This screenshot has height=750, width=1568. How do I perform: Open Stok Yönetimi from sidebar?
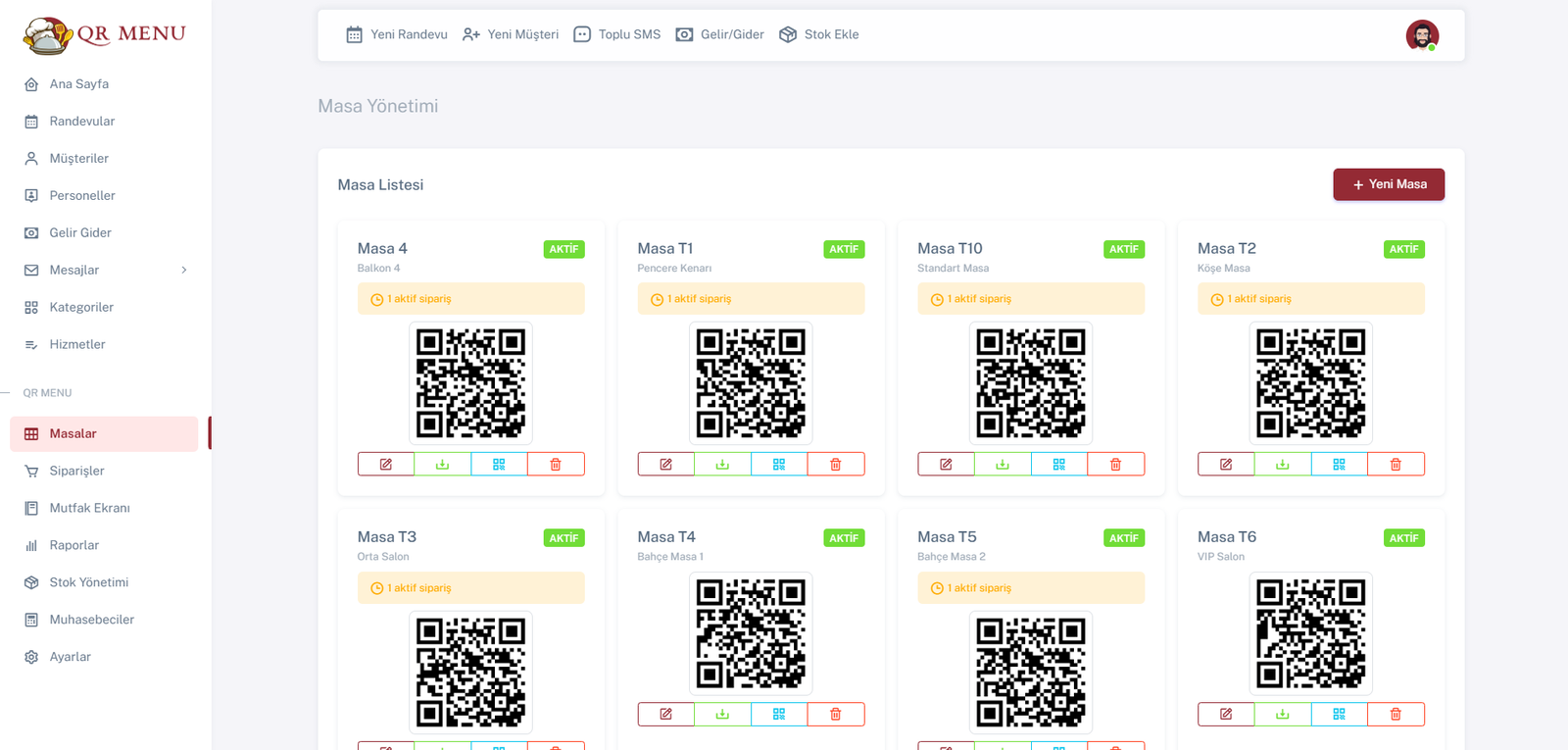pos(88,582)
